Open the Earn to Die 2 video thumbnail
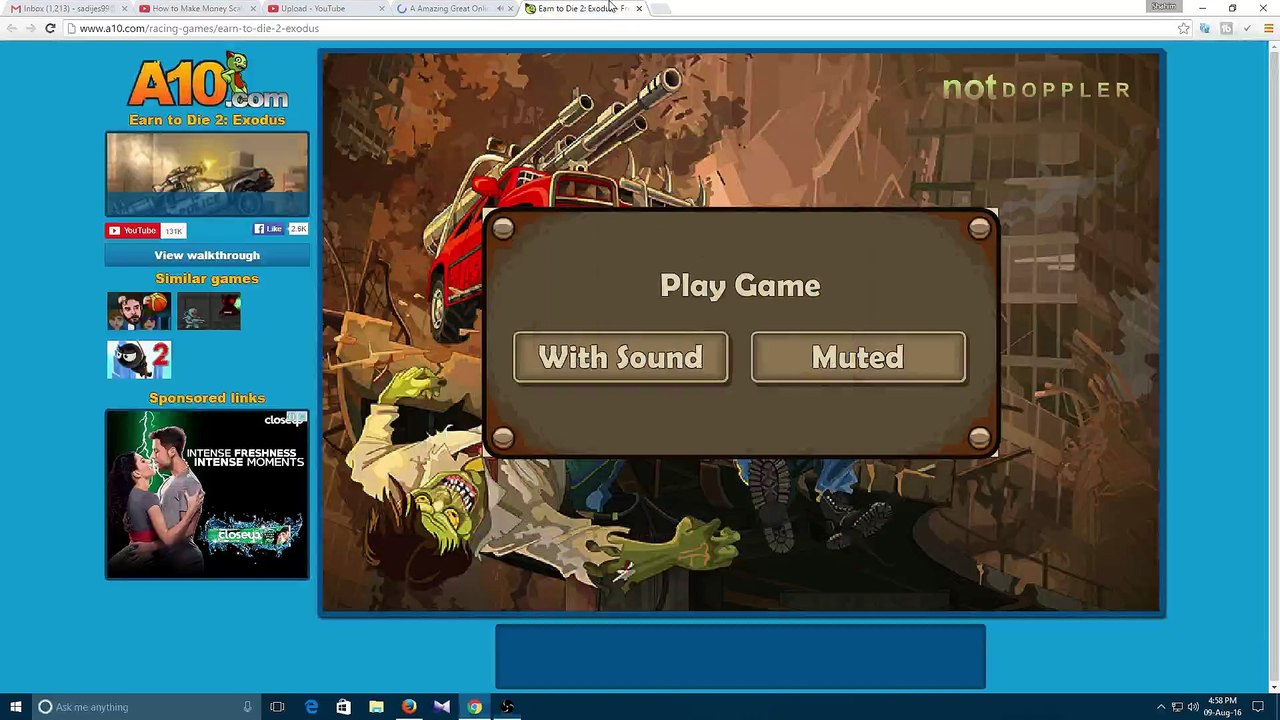 207,174
